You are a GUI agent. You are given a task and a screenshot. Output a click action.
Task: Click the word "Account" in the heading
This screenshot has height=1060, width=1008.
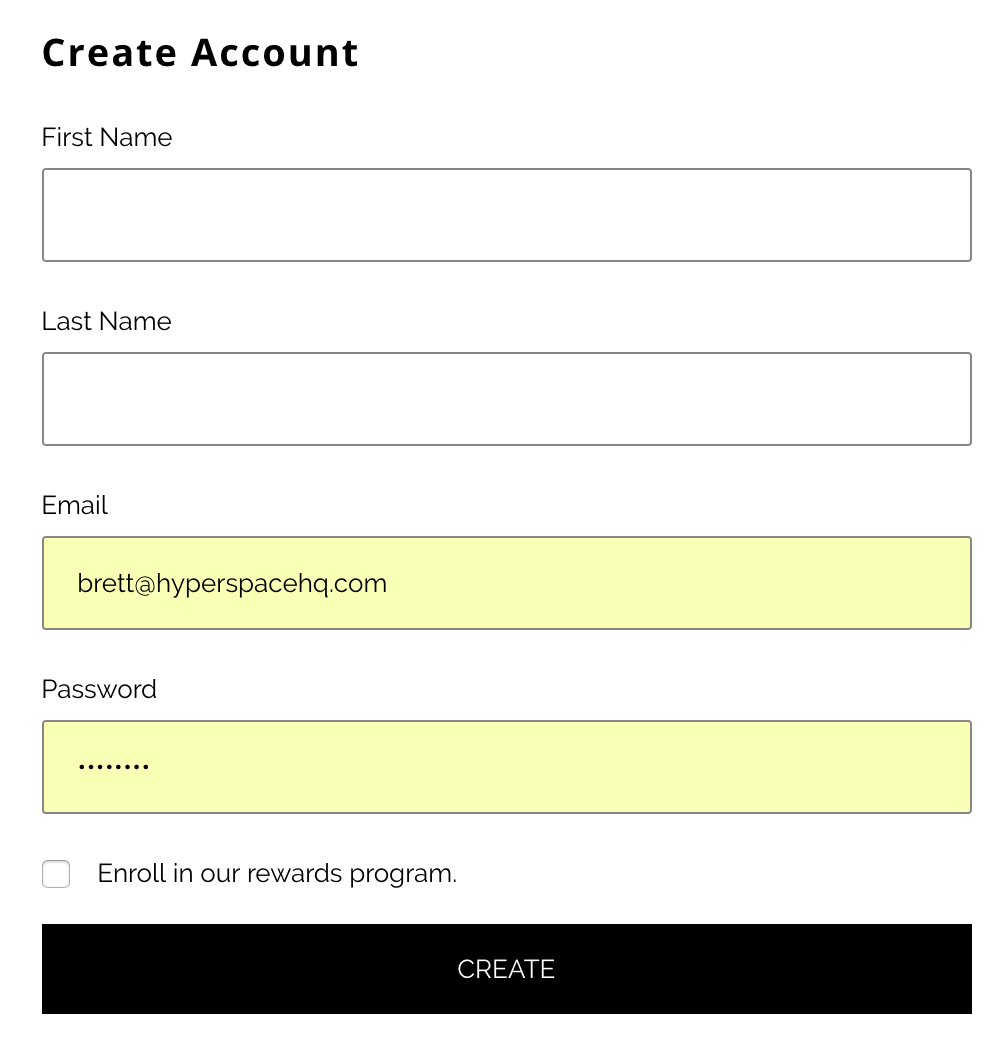click(x=275, y=53)
